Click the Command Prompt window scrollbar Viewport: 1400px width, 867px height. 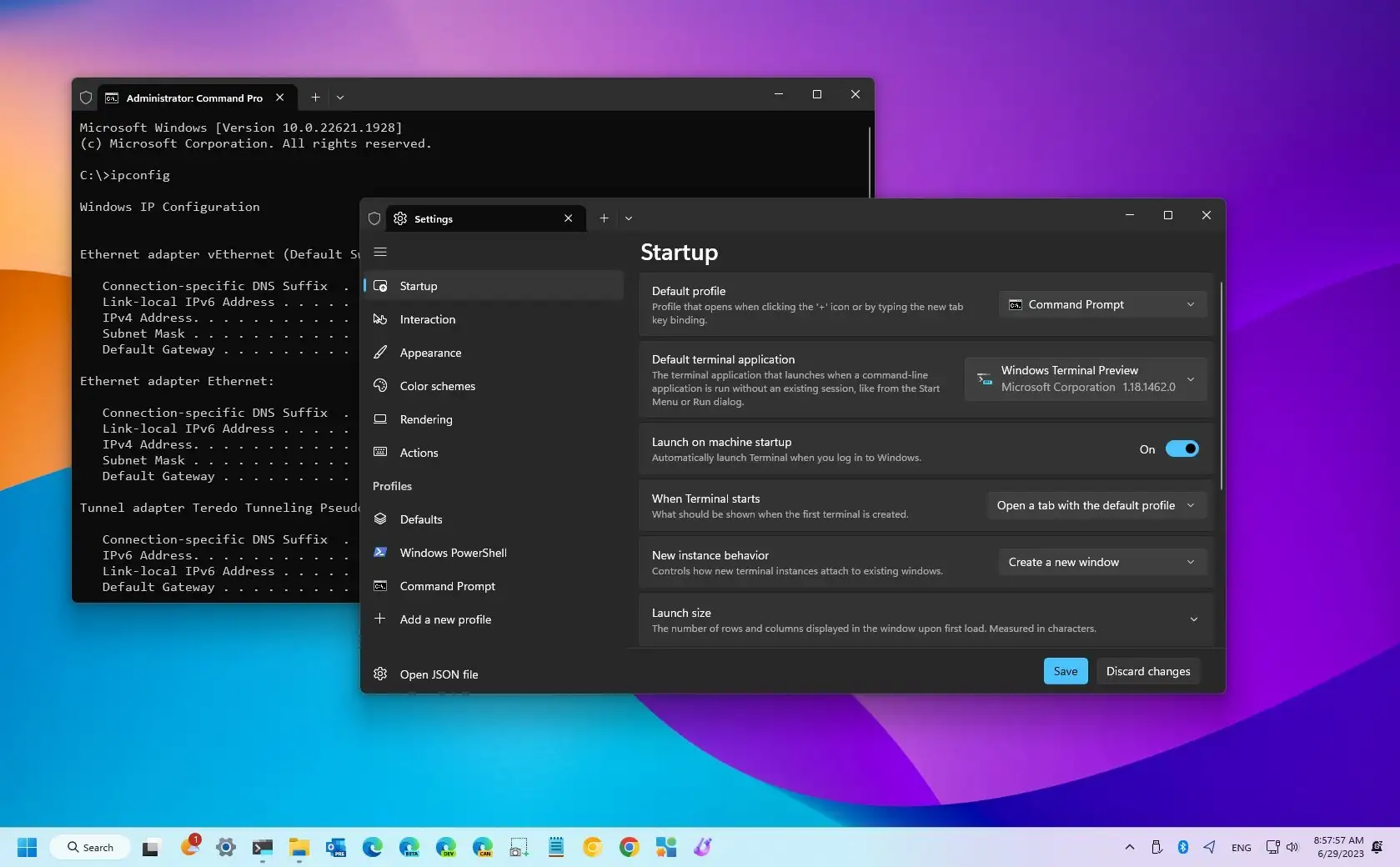pyautogui.click(x=870, y=163)
